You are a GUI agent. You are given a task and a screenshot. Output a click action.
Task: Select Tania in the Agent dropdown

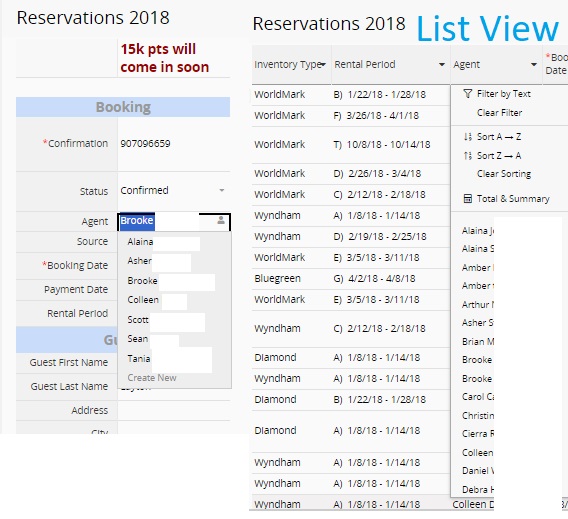tap(138, 359)
